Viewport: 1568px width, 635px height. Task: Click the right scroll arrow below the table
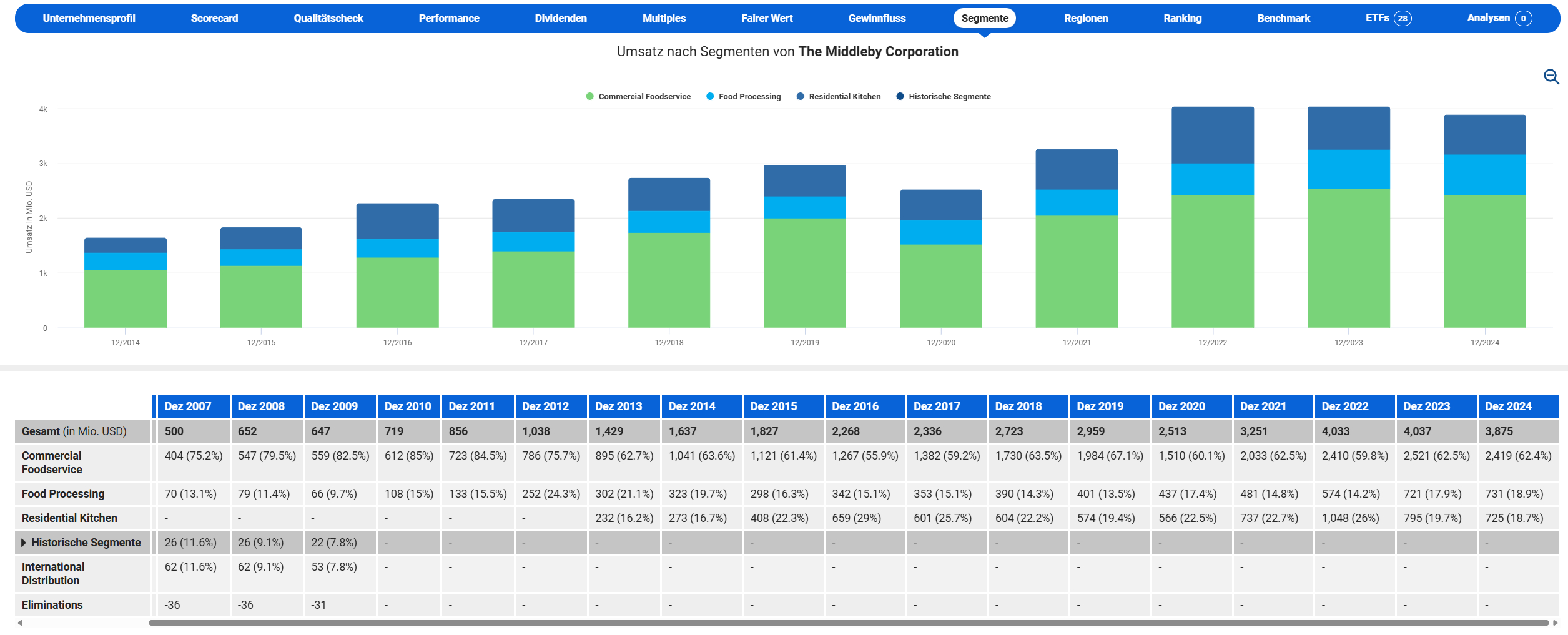pos(1555,623)
